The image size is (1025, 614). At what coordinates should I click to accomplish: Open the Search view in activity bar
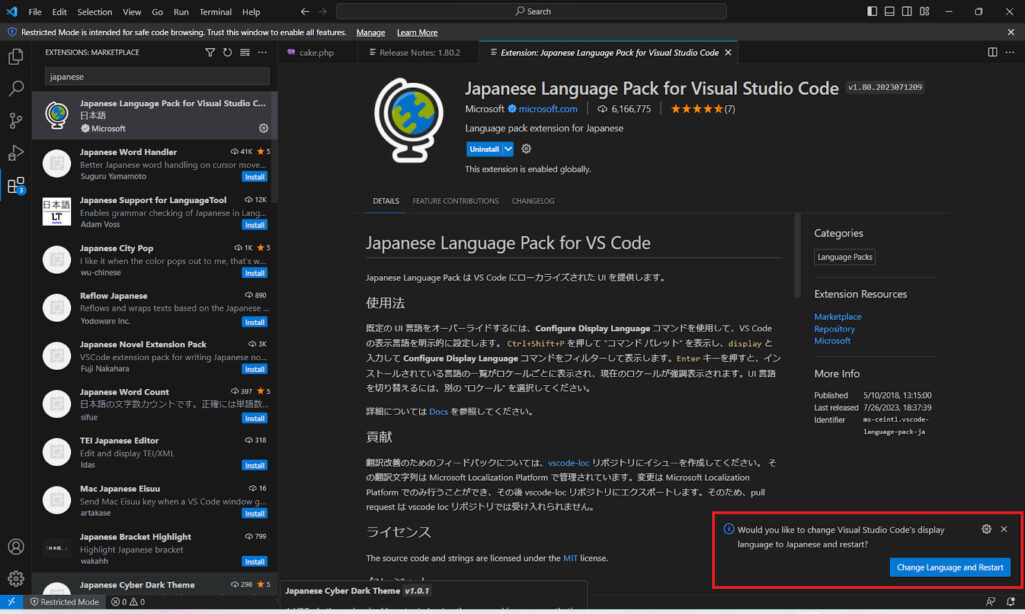point(16,88)
